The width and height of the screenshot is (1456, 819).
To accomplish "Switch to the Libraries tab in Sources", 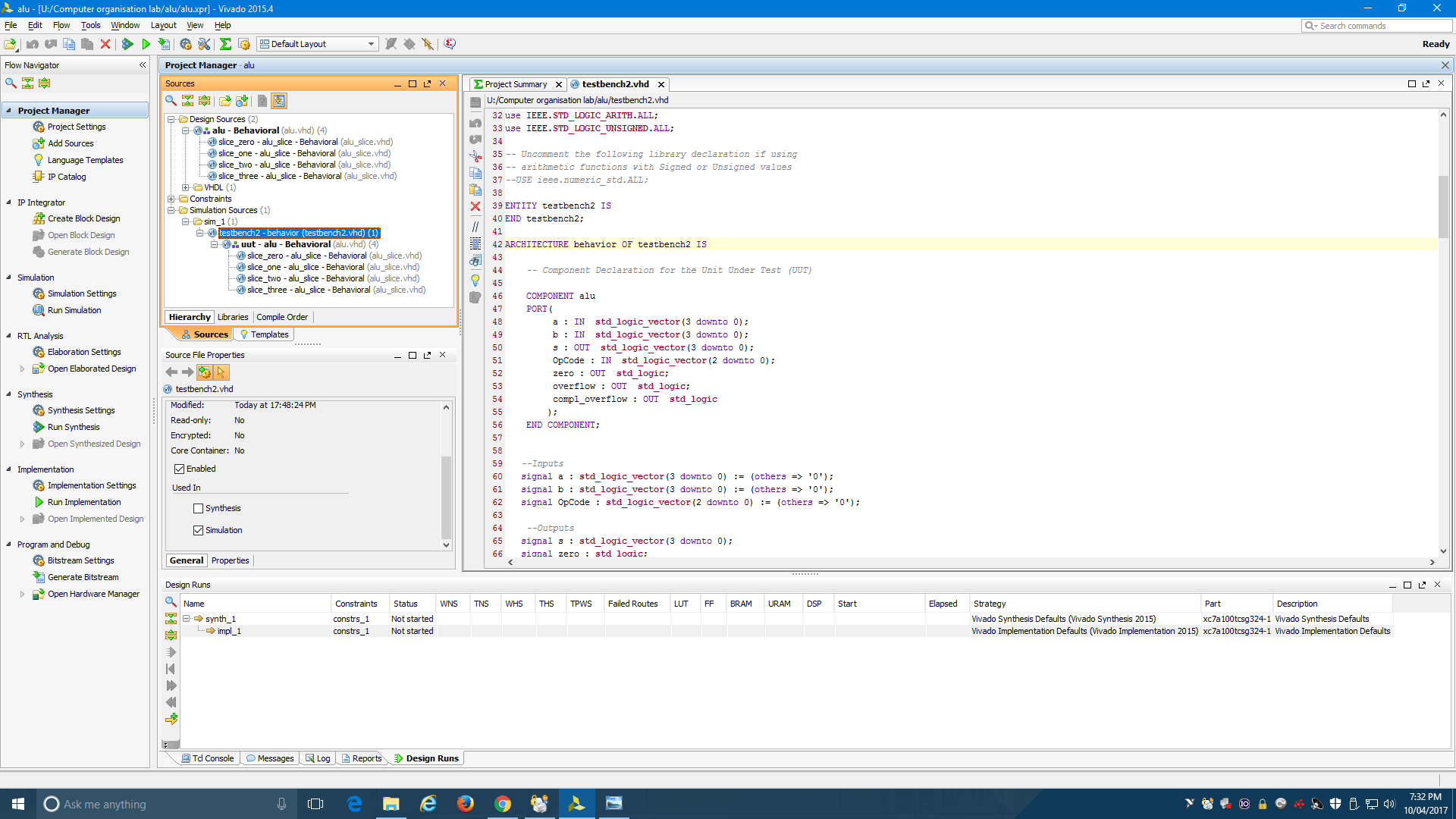I will point(233,317).
